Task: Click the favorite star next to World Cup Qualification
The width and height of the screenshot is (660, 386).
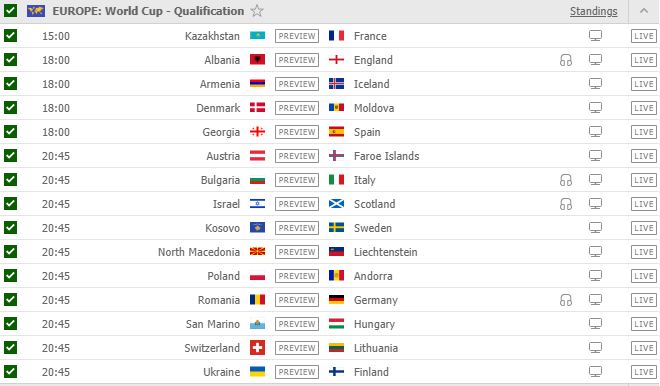Action: pyautogui.click(x=257, y=11)
